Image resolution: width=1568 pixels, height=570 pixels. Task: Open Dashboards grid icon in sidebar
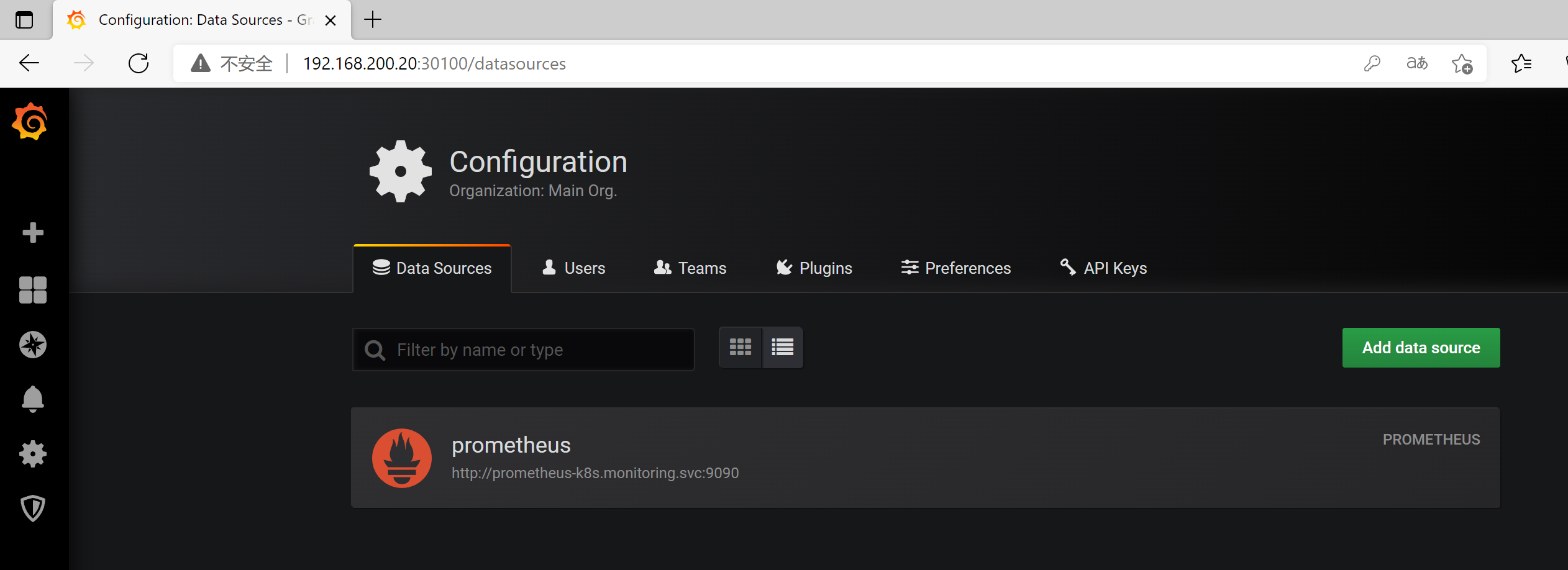[32, 290]
